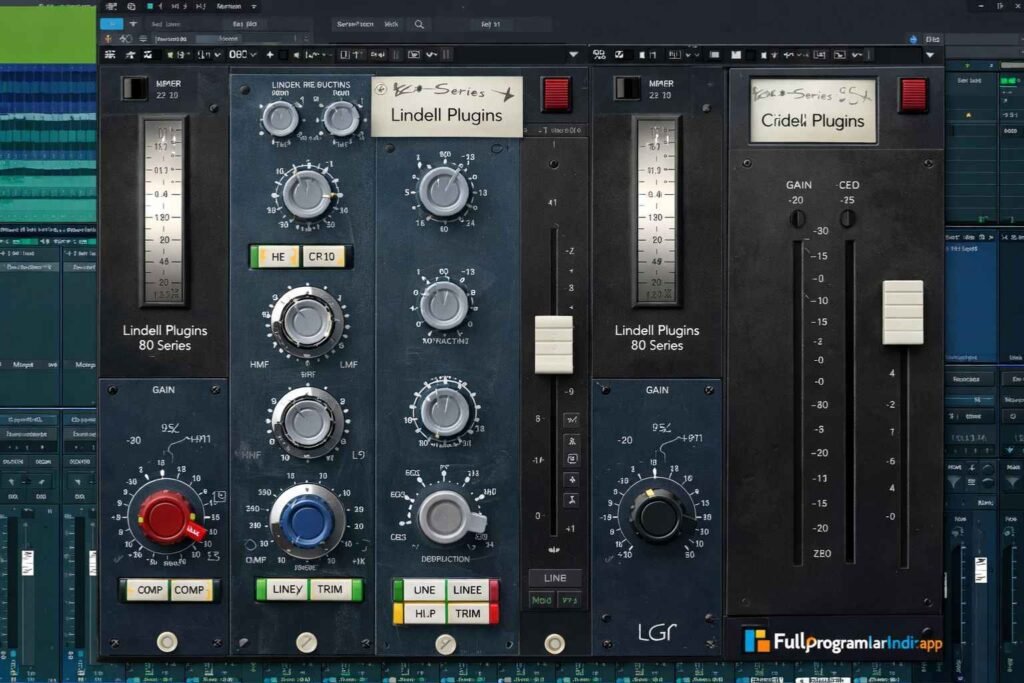Screen dimensions: 1024x683
Task: Enable the LINE button below the fader
Action: tap(554, 577)
